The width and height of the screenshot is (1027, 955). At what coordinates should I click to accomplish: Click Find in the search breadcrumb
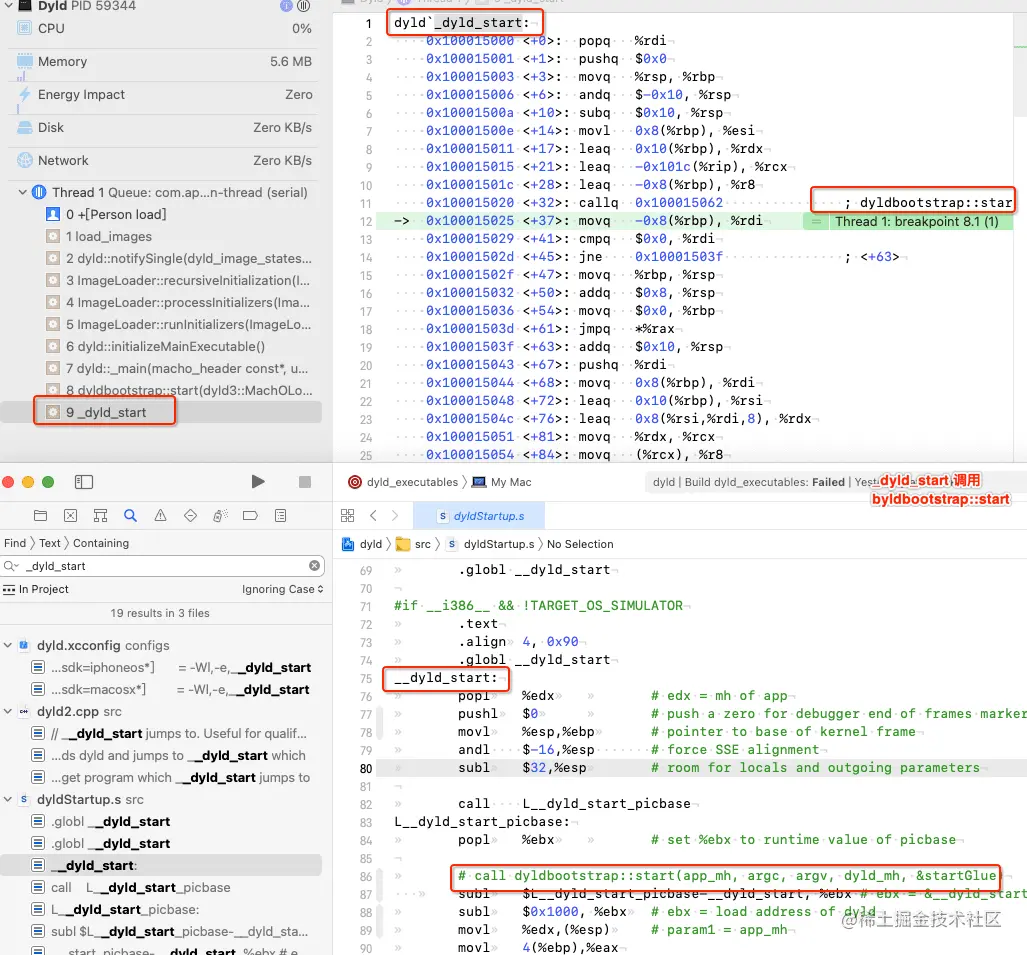pyautogui.click(x=15, y=543)
